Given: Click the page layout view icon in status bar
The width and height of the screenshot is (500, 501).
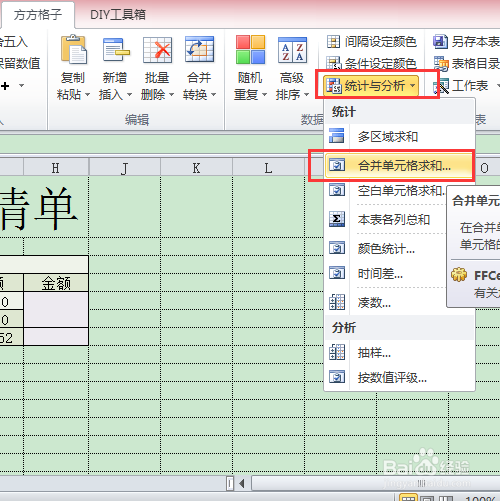Looking at the screenshot, I should coord(427,499).
